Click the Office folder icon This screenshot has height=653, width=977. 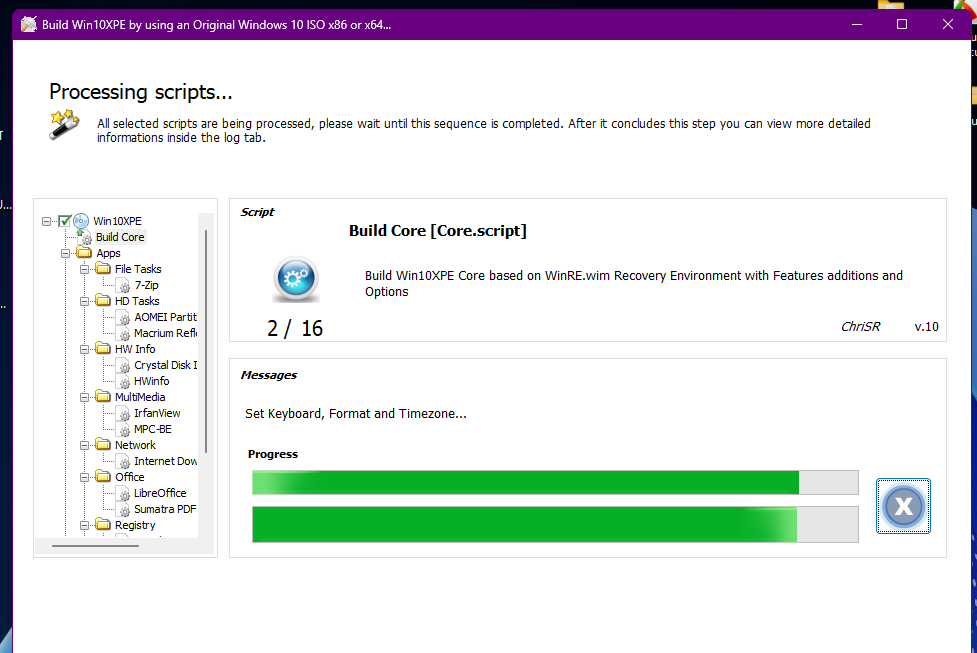coord(103,477)
